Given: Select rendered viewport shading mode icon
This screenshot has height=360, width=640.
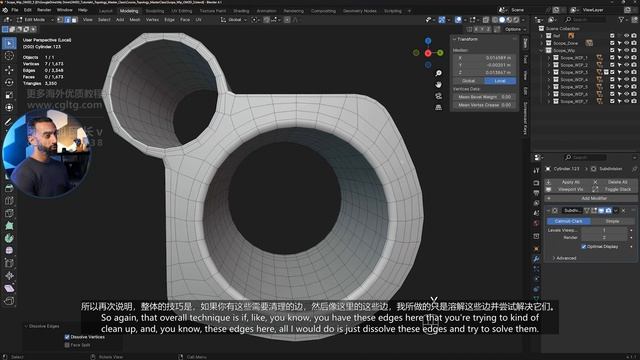Looking at the screenshot, I should [516, 20].
